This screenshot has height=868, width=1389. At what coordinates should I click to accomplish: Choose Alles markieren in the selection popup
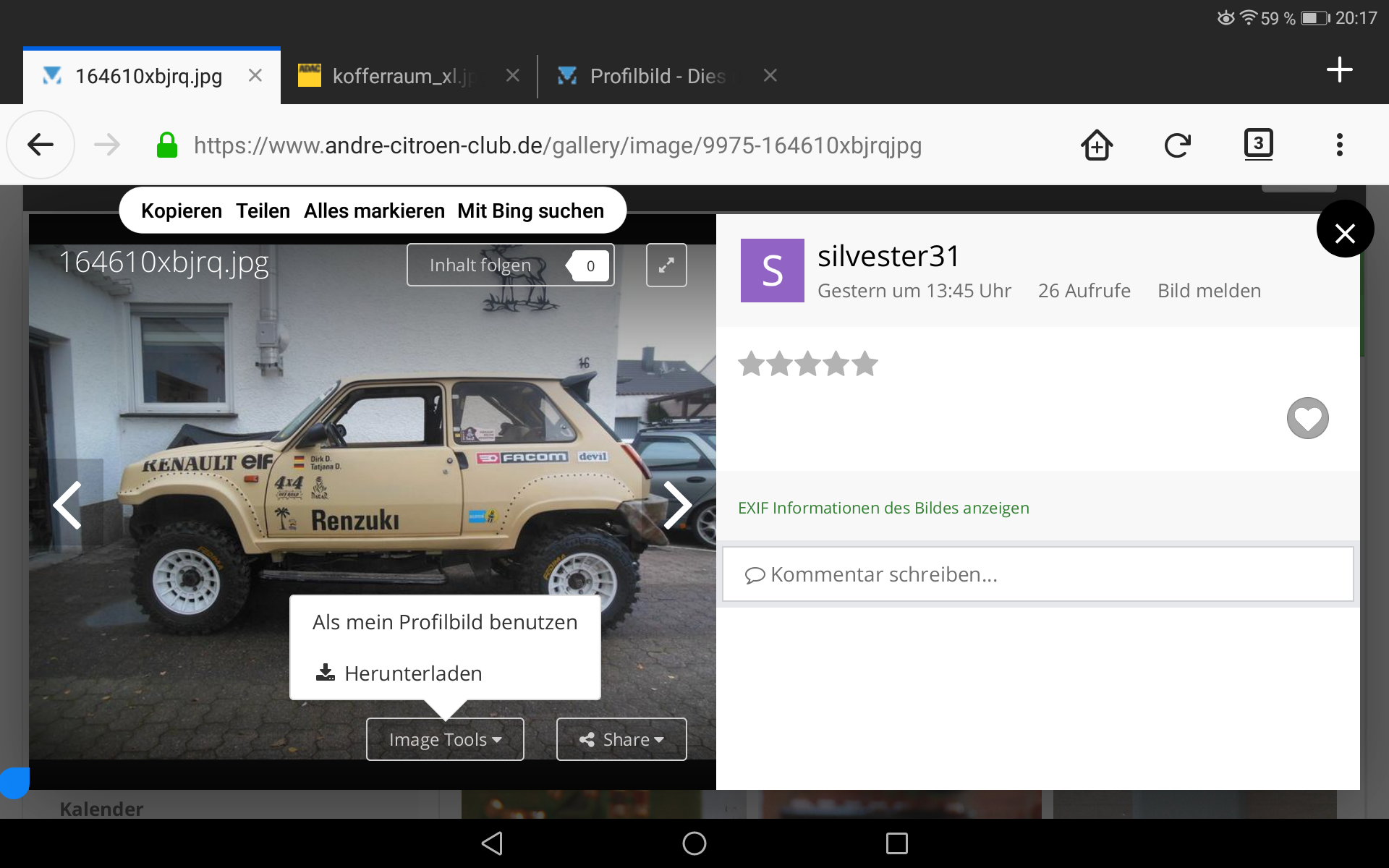tap(374, 210)
